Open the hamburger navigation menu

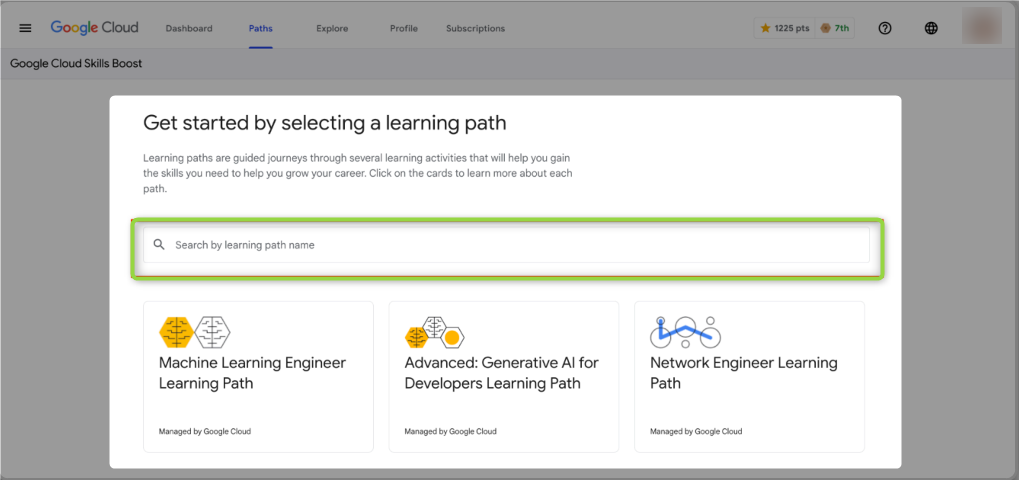25,29
